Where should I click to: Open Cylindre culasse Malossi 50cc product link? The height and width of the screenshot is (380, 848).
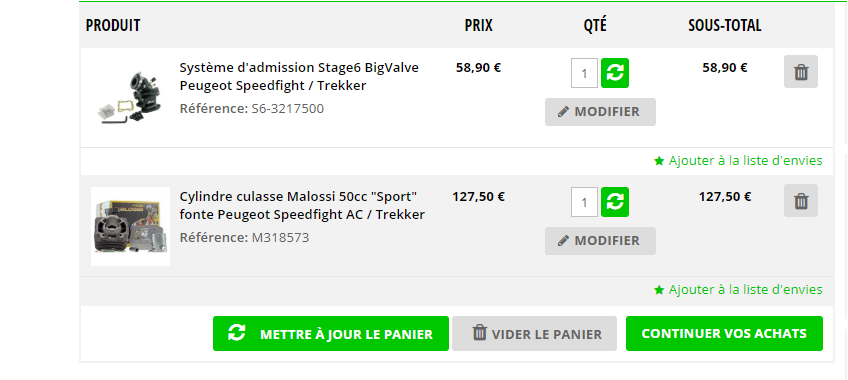(302, 205)
